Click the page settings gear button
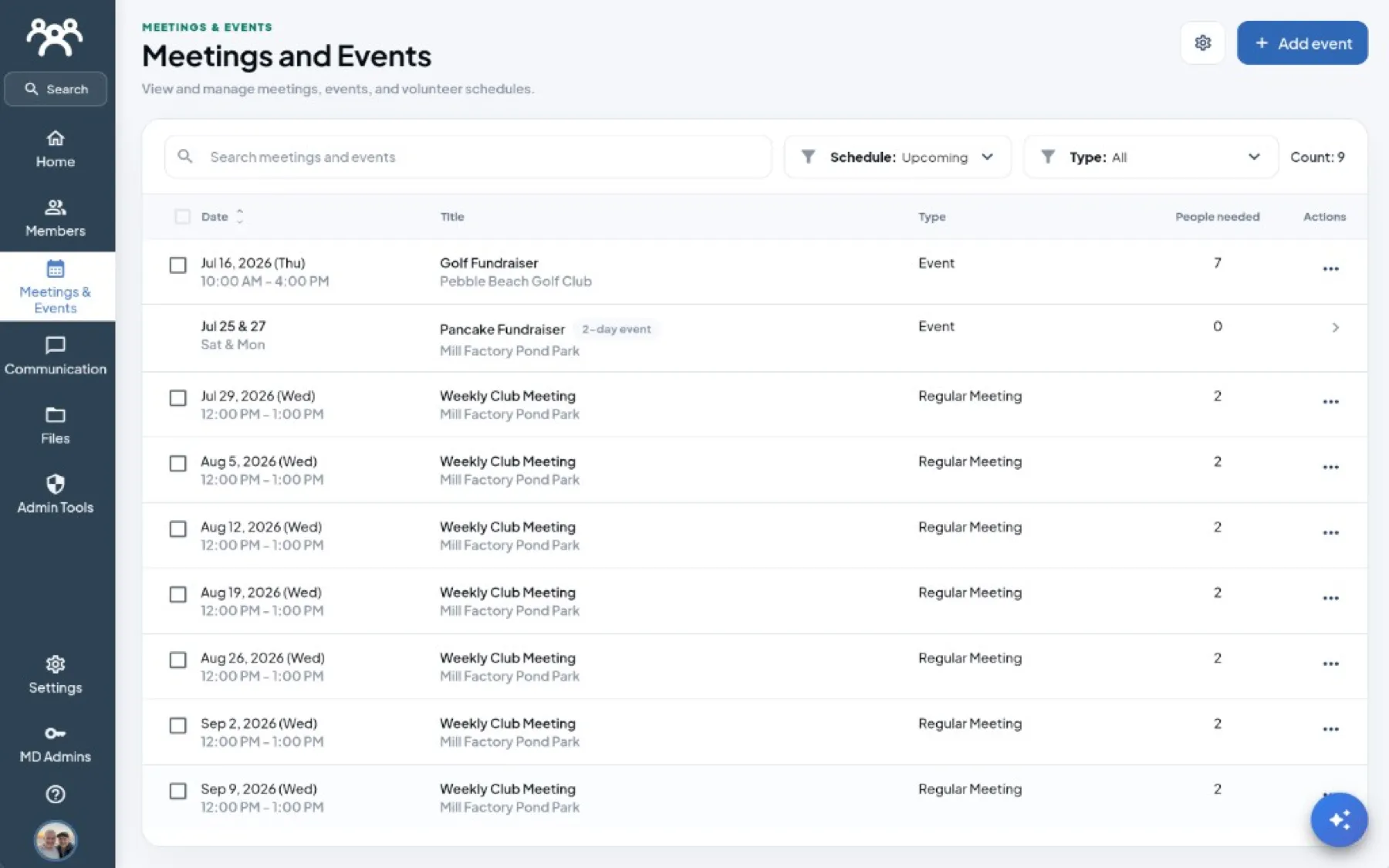The image size is (1389, 868). [x=1202, y=43]
